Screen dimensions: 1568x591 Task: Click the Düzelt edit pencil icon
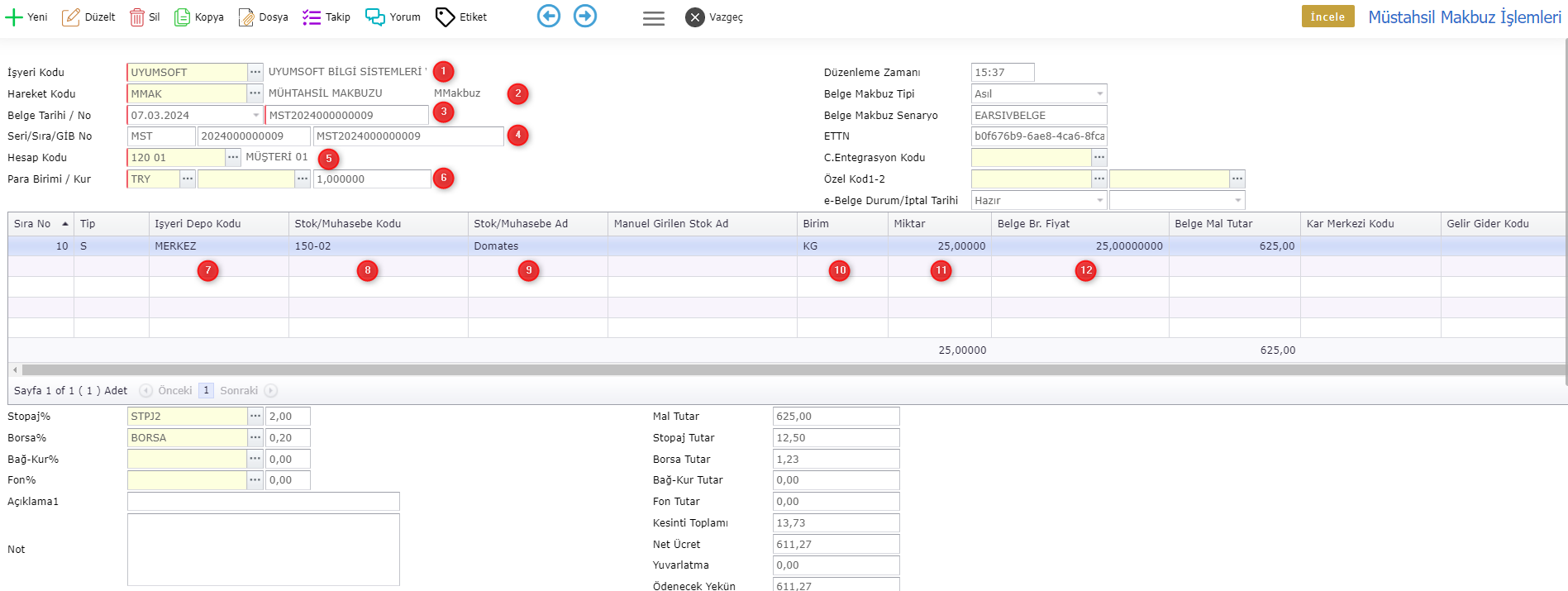[x=71, y=17]
